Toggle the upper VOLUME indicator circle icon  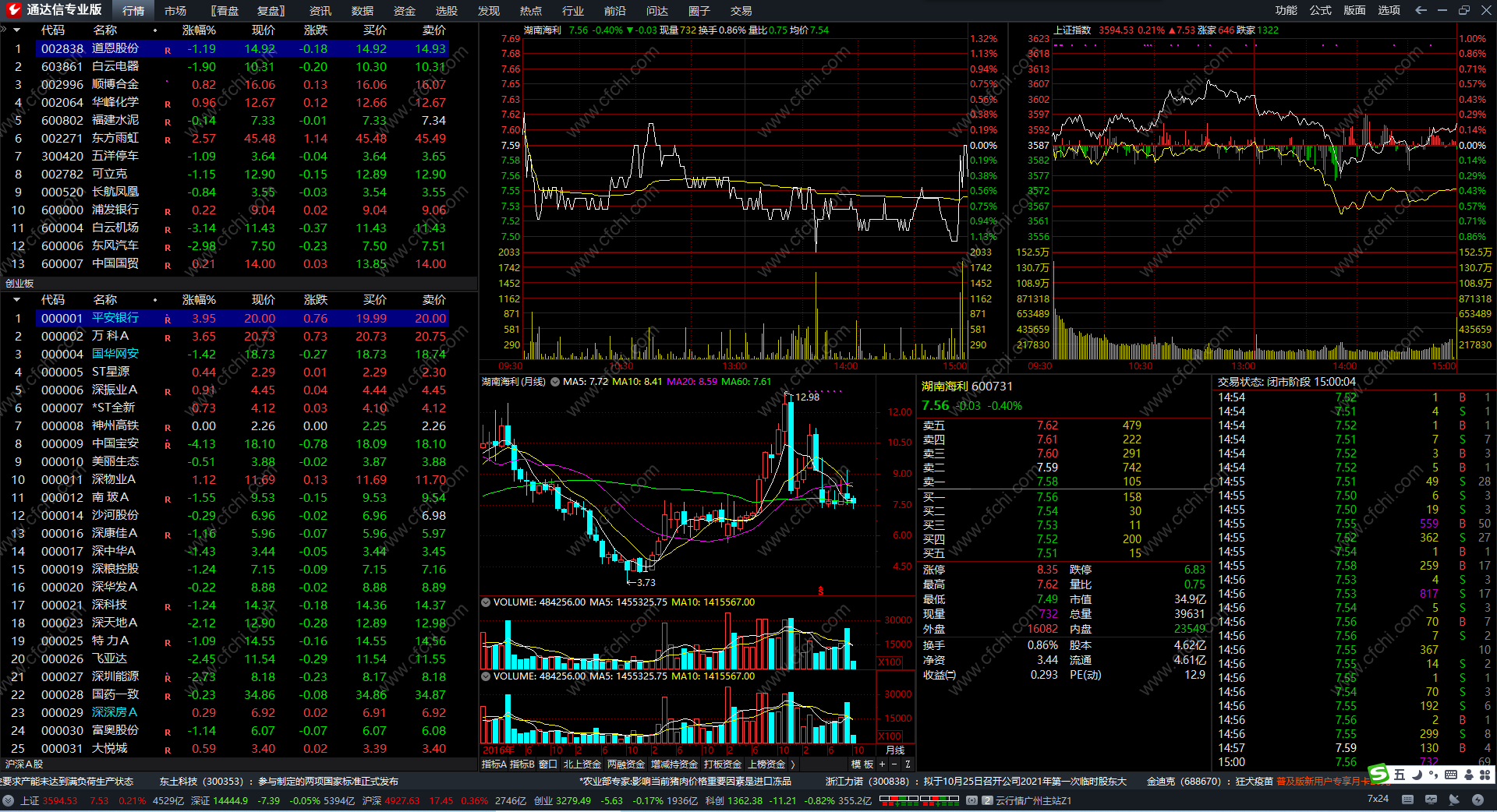coord(486,602)
